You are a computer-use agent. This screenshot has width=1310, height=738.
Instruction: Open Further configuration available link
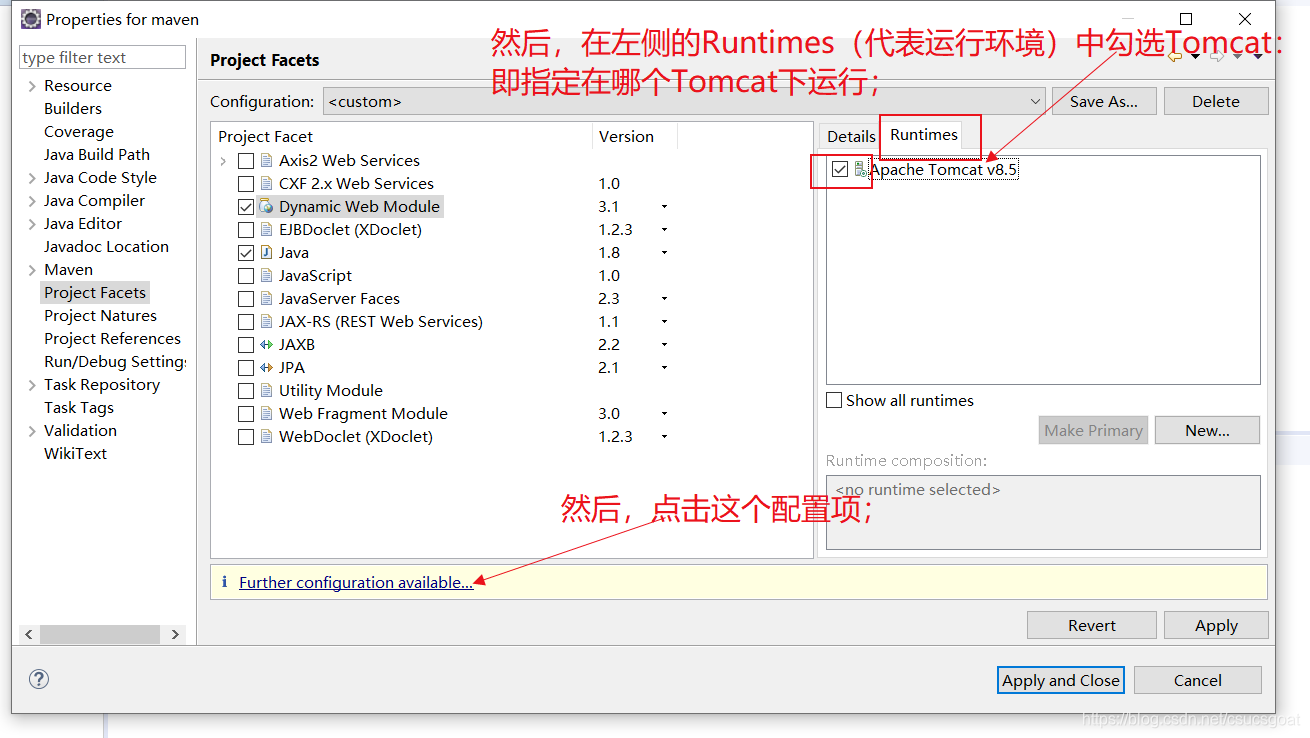pos(356,582)
